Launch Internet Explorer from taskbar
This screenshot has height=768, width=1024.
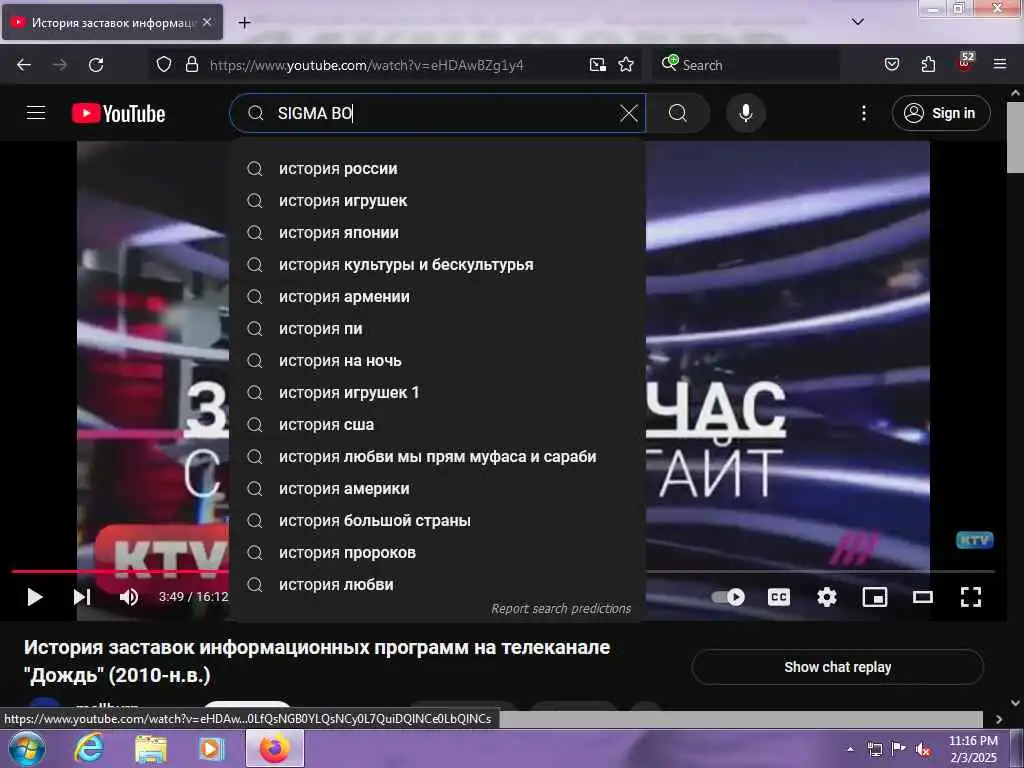tap(89, 748)
